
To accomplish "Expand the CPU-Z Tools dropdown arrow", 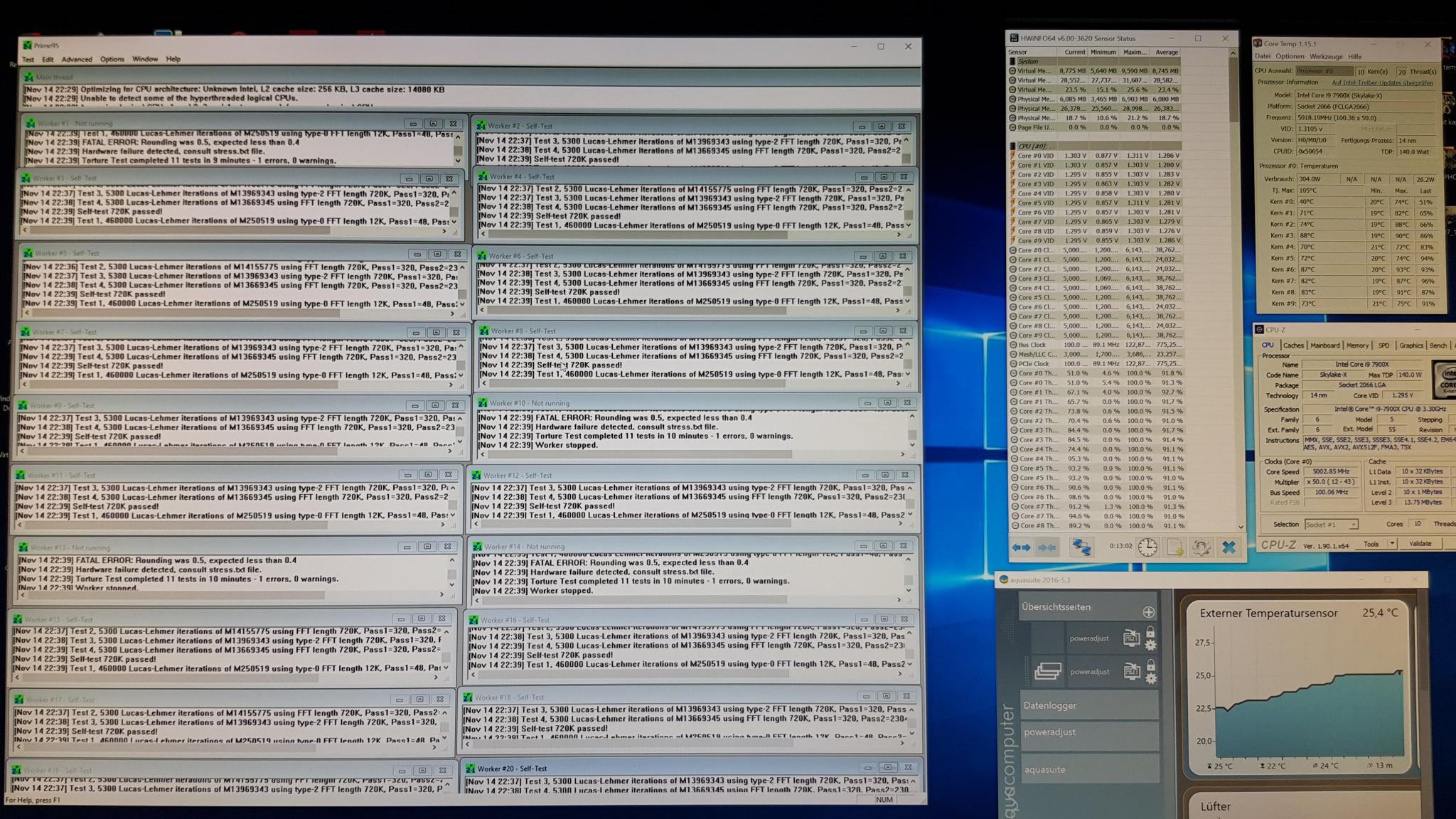I will (x=1391, y=544).
